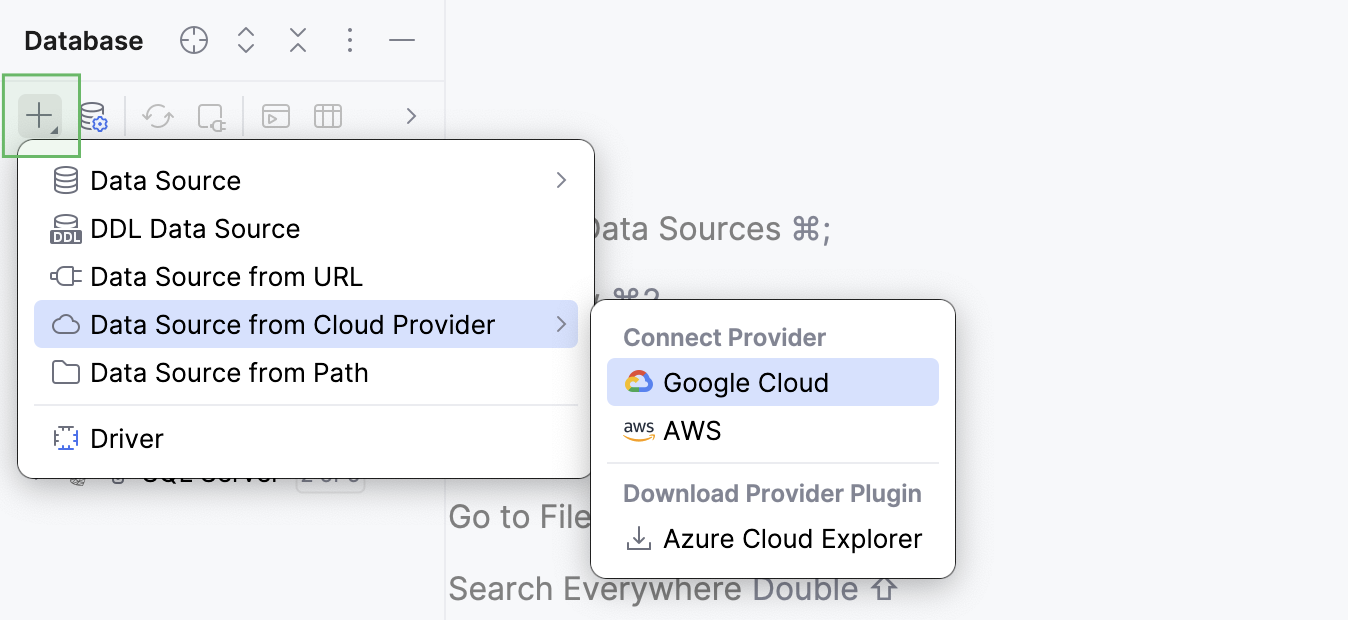Collapse all nodes in the database tree

298,40
